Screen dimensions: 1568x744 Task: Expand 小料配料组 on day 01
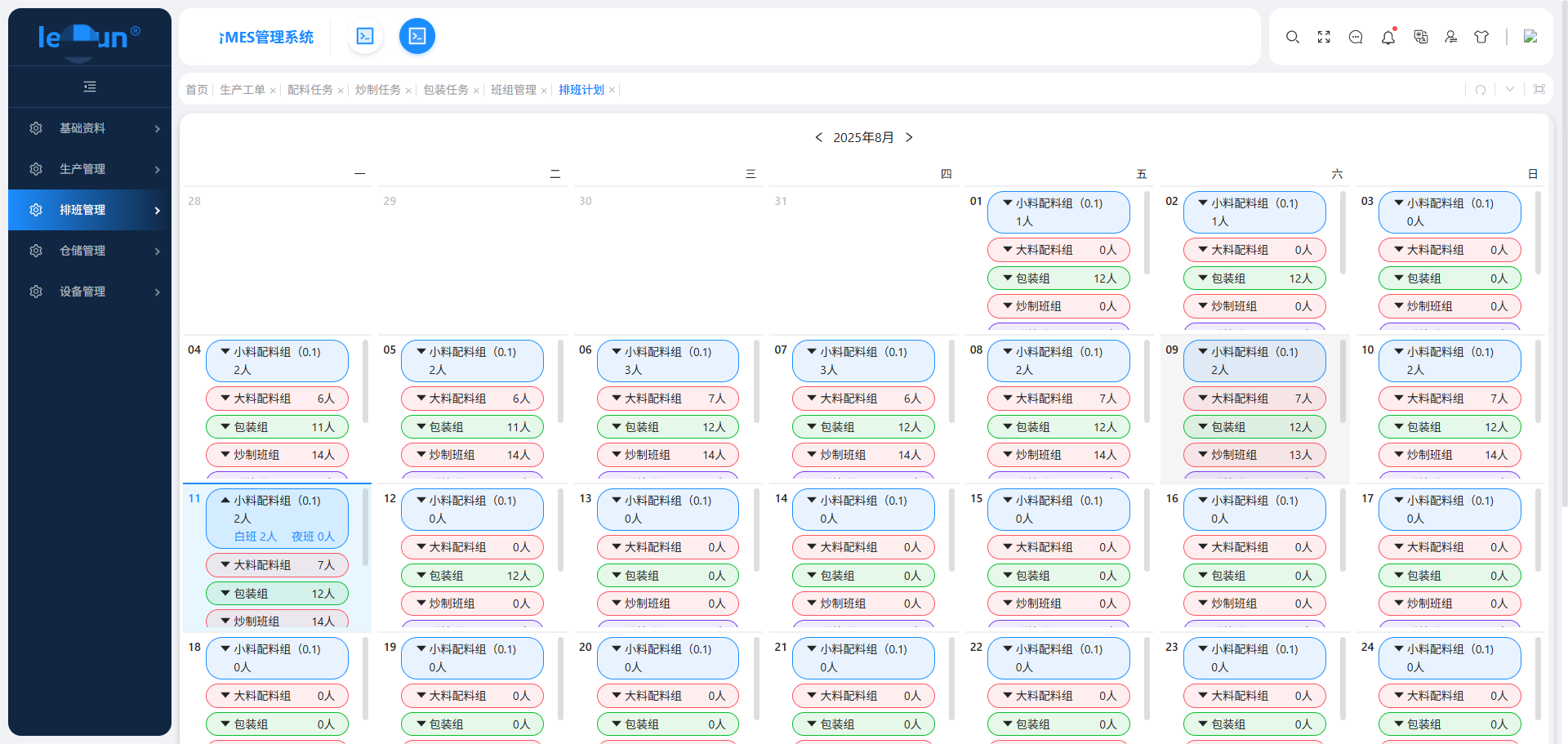coord(1058,212)
